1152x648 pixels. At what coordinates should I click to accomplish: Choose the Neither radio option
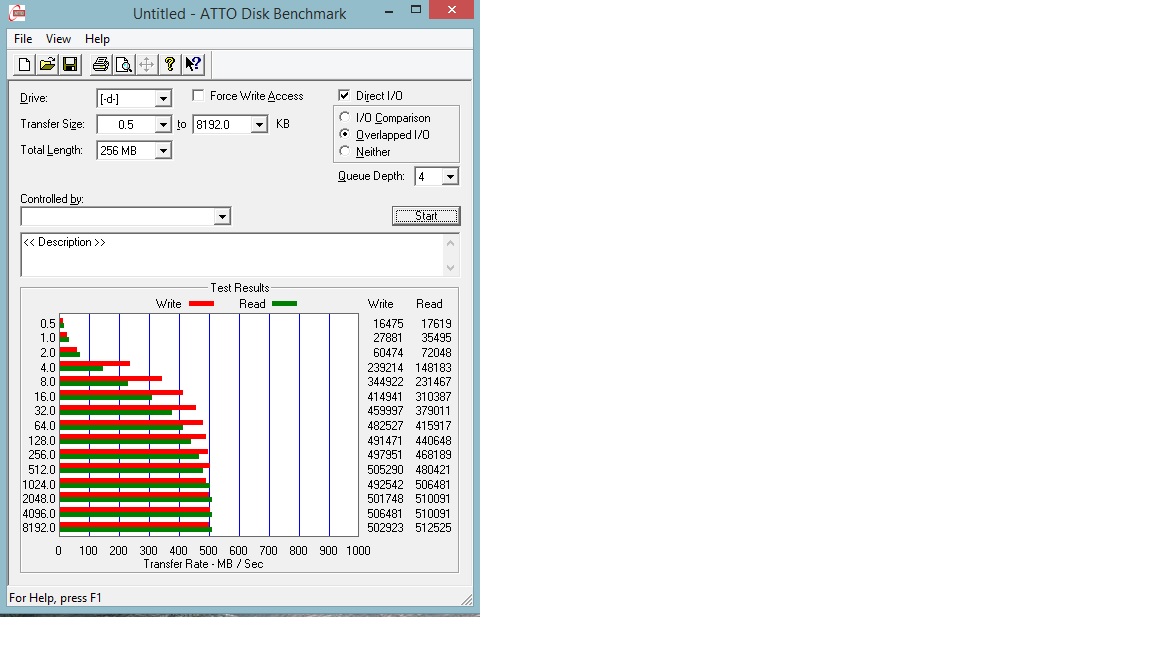[x=345, y=151]
